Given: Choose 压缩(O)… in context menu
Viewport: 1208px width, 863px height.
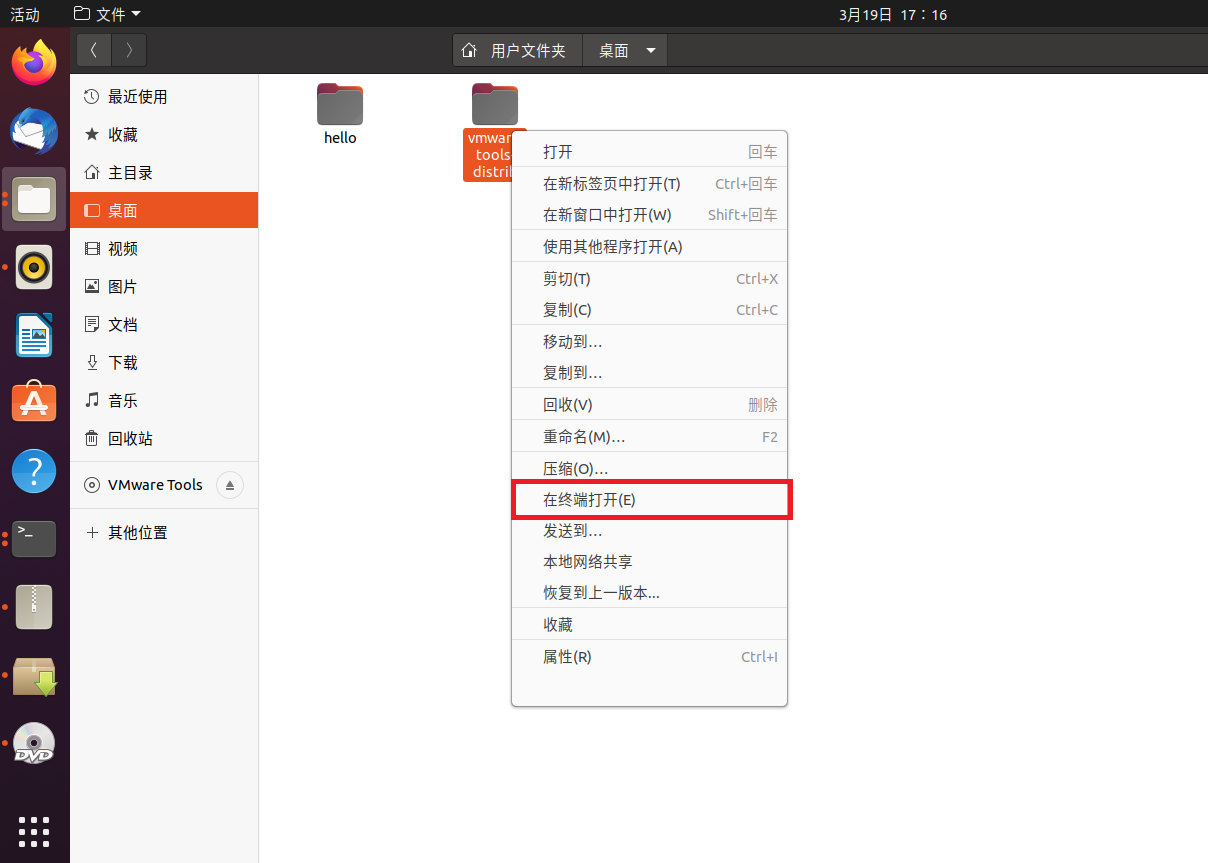Looking at the screenshot, I should point(575,468).
